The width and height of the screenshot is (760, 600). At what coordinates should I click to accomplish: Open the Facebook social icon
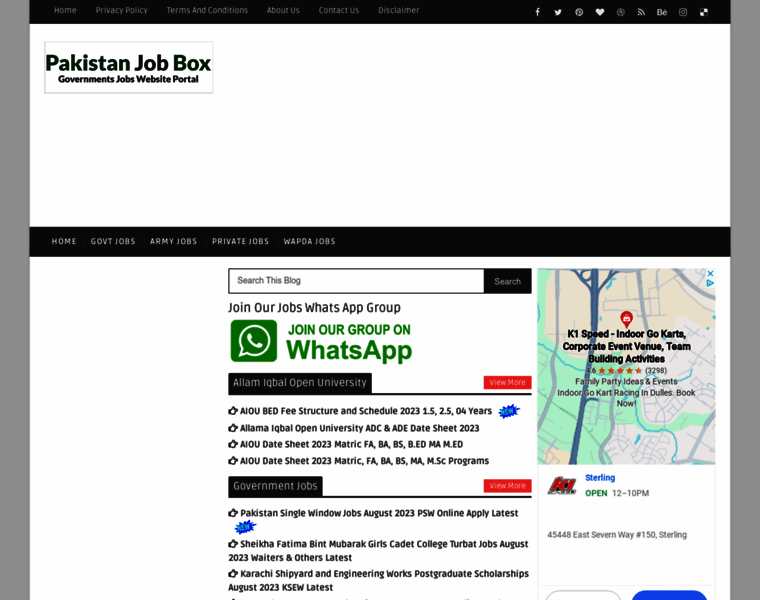point(537,12)
